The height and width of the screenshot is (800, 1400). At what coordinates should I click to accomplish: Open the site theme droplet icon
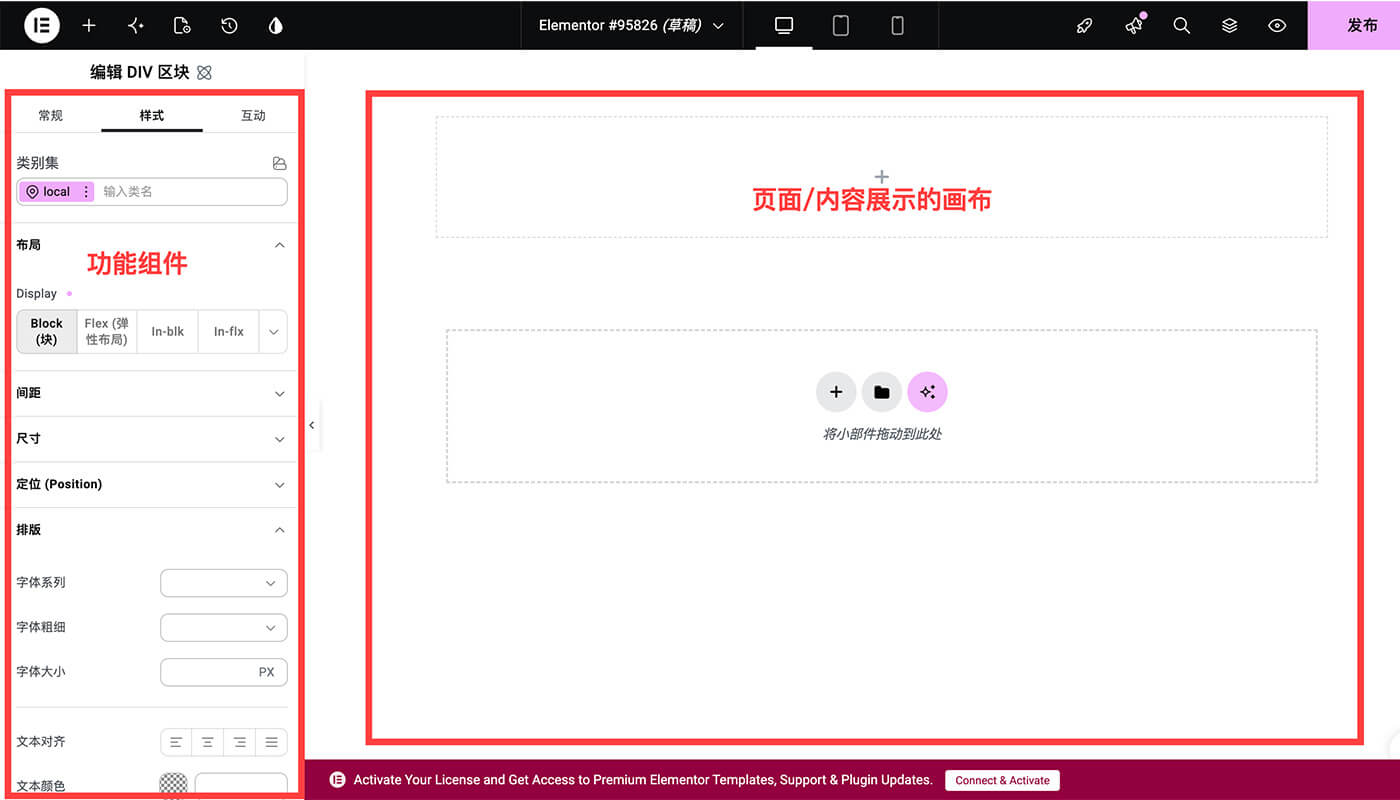coord(276,26)
